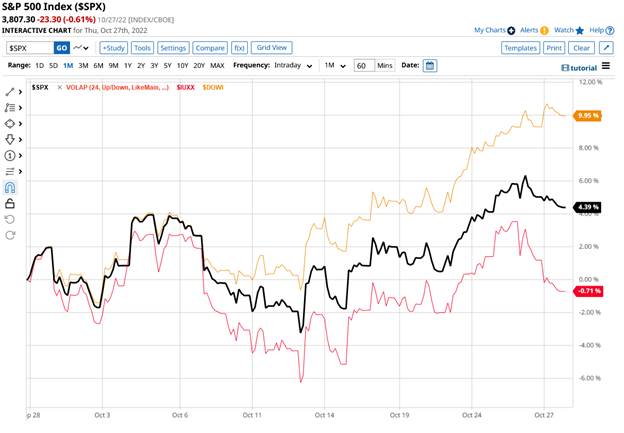
Task: Toggle the lock drawings tool
Action: click(10, 203)
